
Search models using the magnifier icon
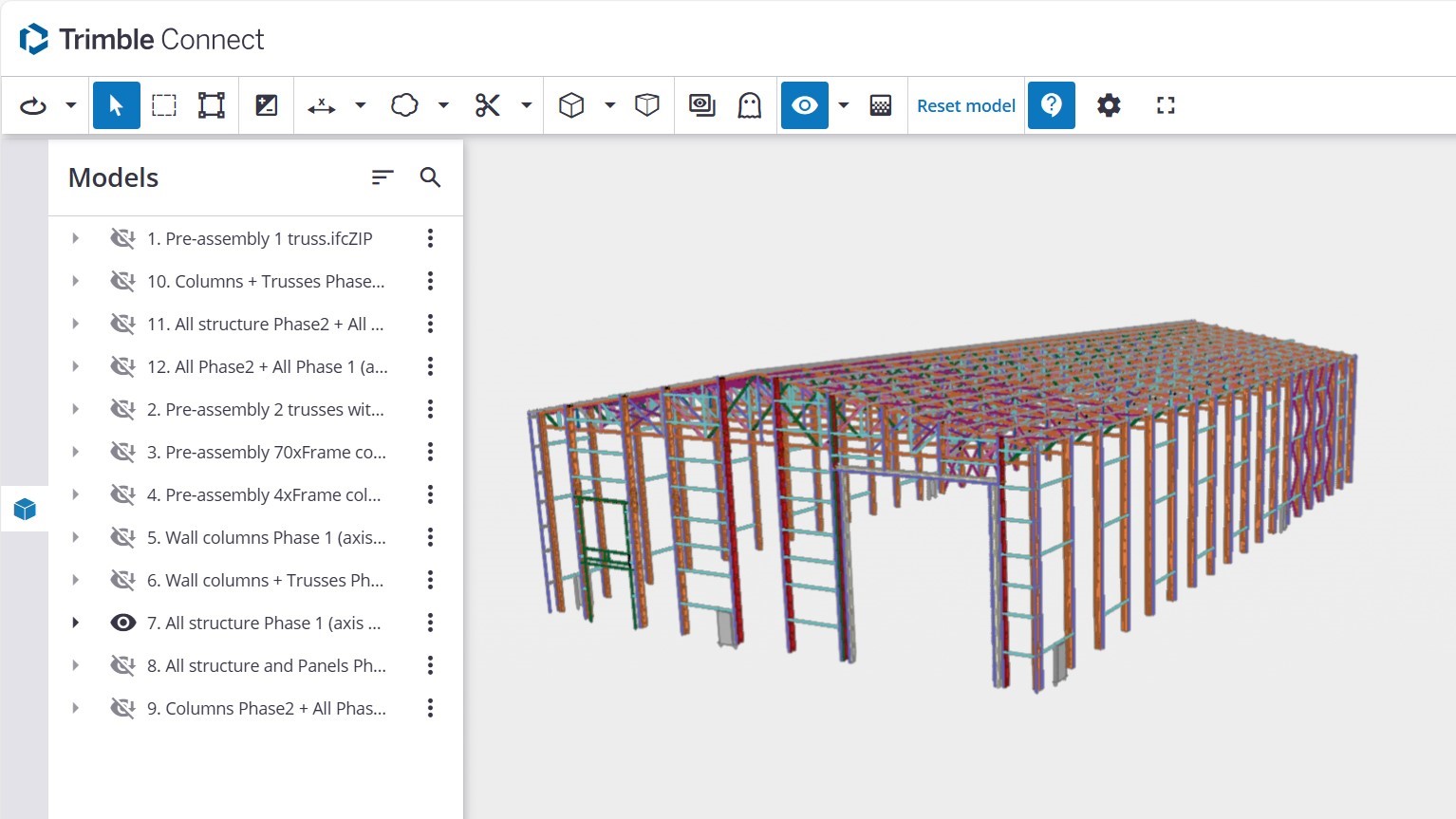[430, 177]
